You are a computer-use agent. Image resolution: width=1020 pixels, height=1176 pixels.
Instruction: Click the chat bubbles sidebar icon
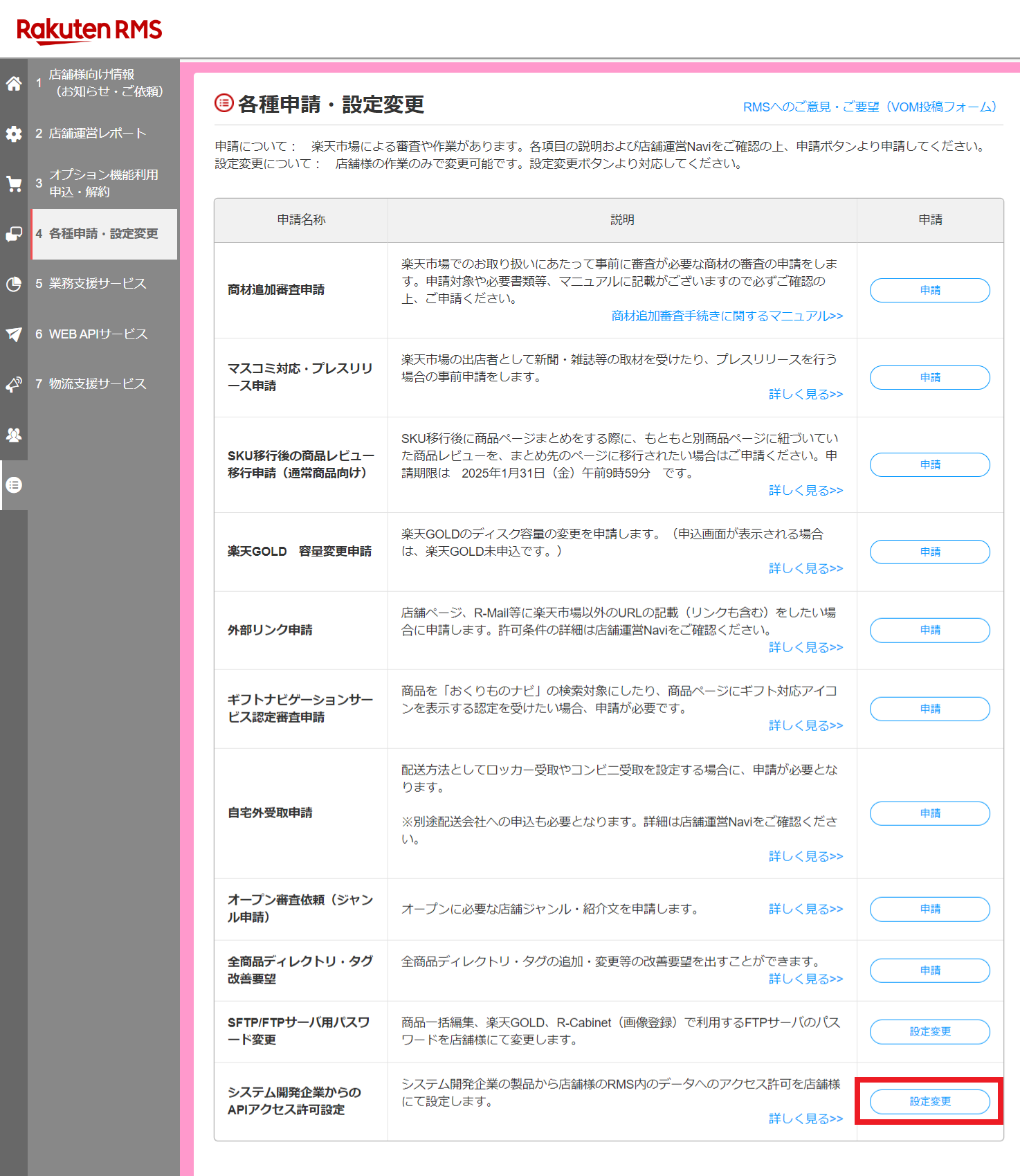(x=14, y=234)
